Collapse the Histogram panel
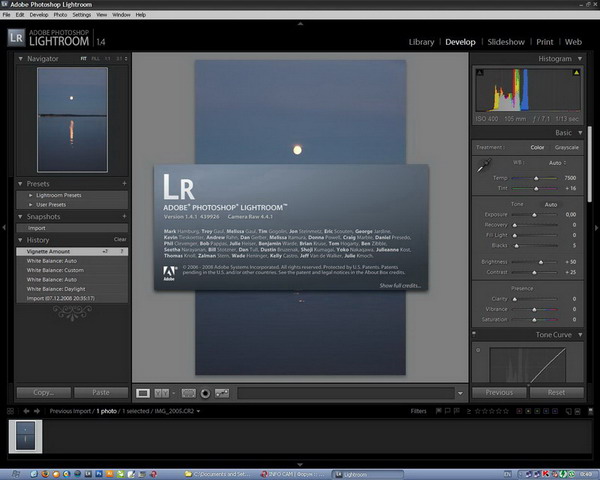 580,59
